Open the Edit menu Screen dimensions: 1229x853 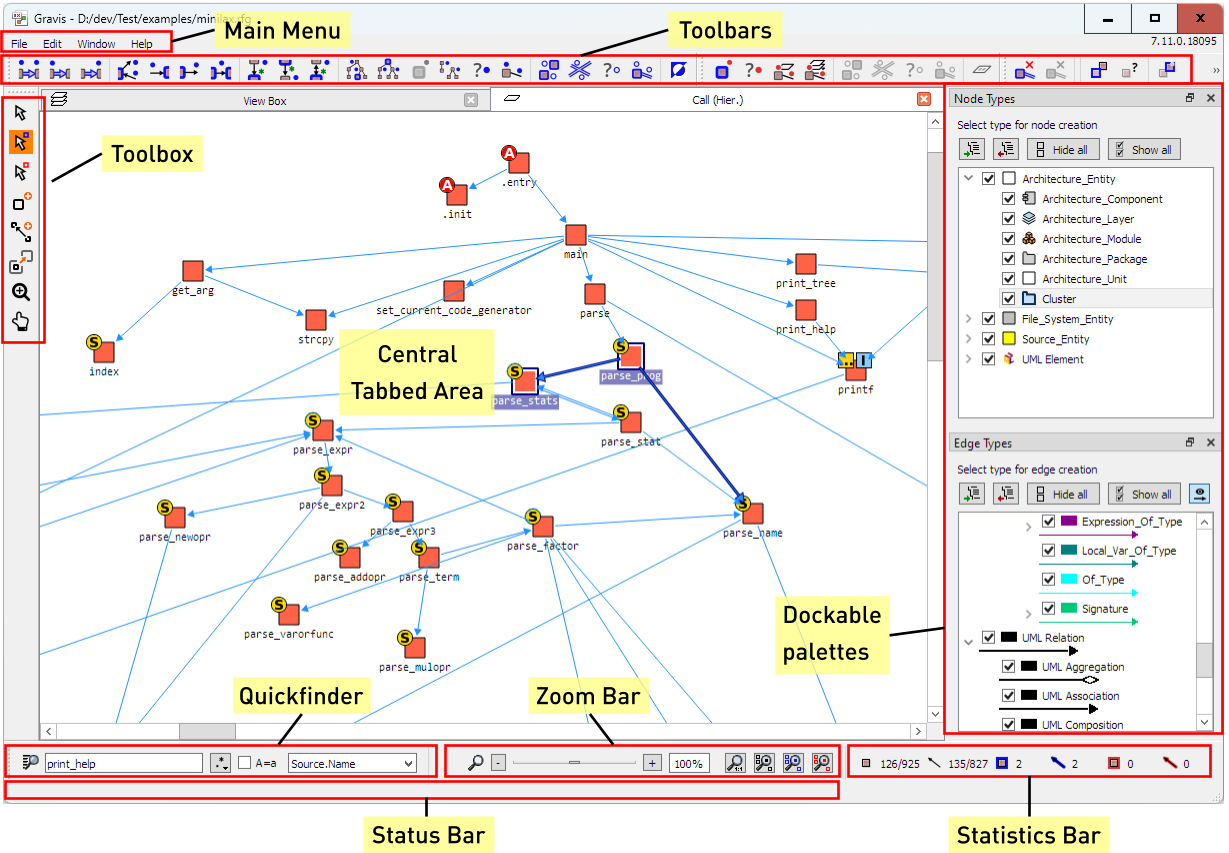coord(52,44)
